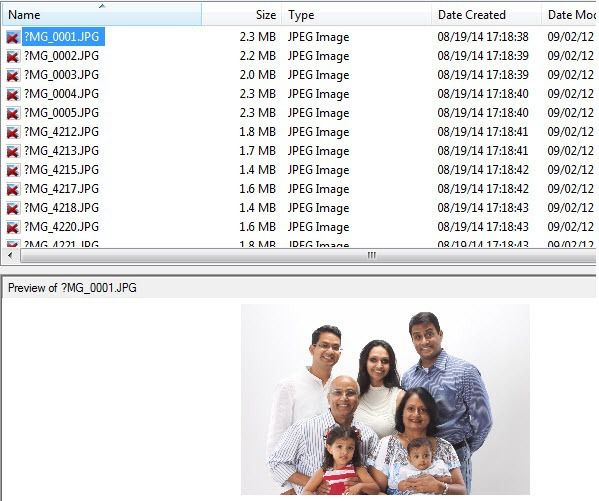The image size is (599, 501).
Task: Click the family photo preview image
Action: (x=385, y=399)
